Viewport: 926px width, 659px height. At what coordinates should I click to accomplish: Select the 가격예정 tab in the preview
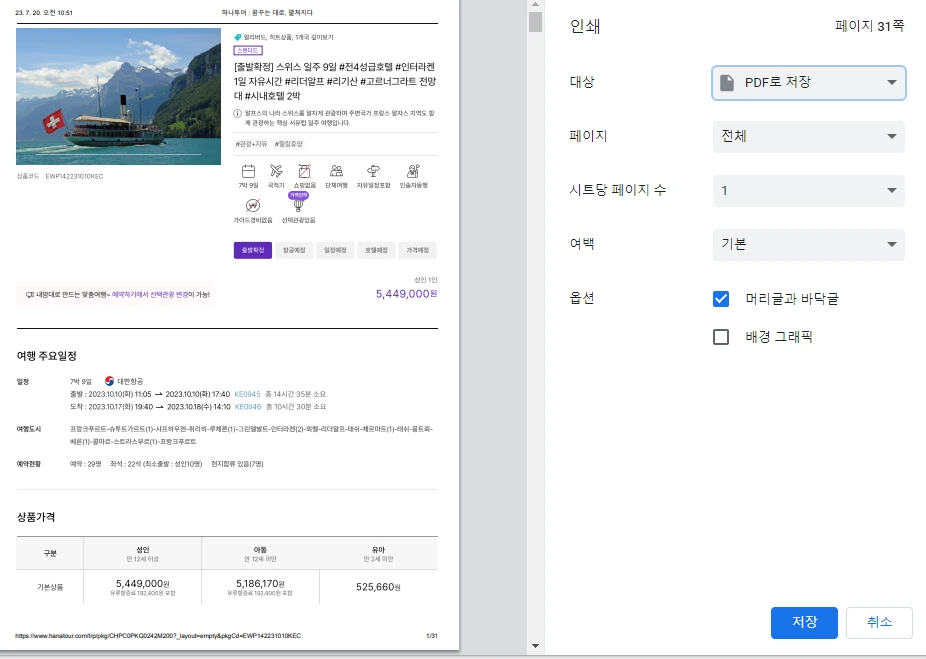pos(417,250)
